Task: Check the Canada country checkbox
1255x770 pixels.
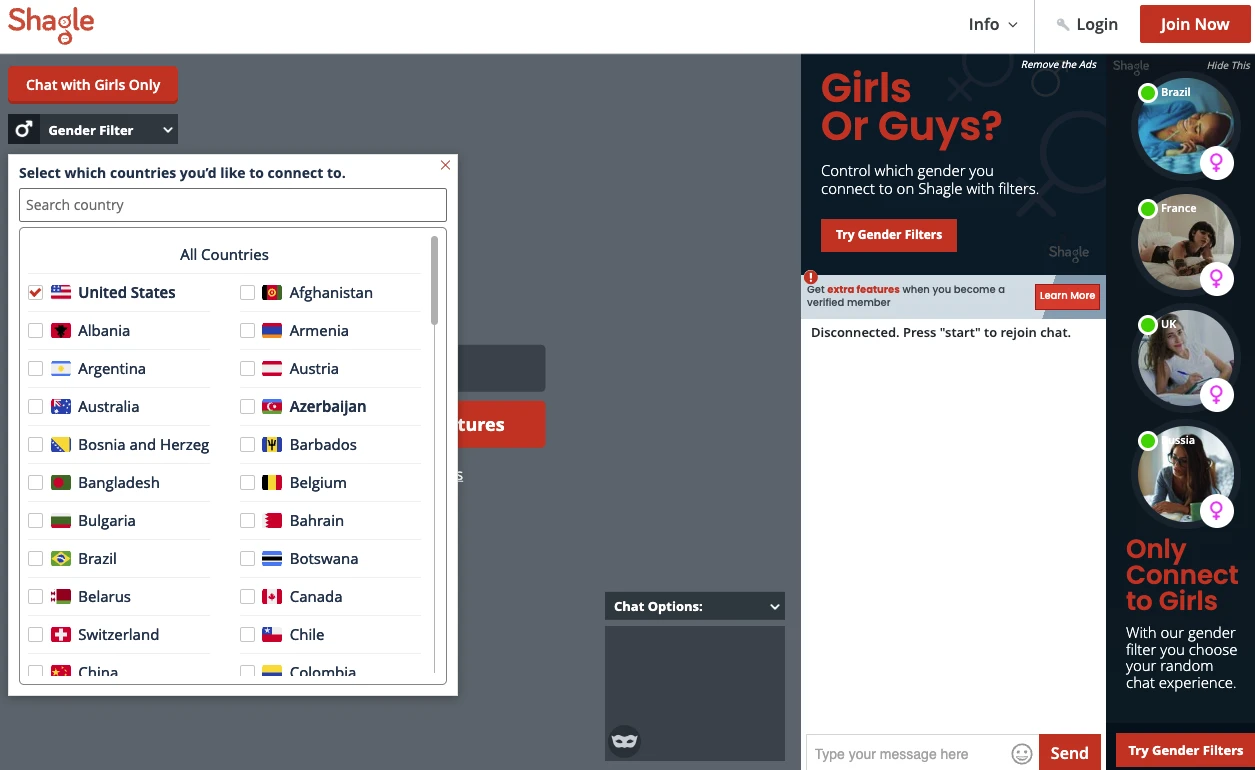Action: pos(247,597)
